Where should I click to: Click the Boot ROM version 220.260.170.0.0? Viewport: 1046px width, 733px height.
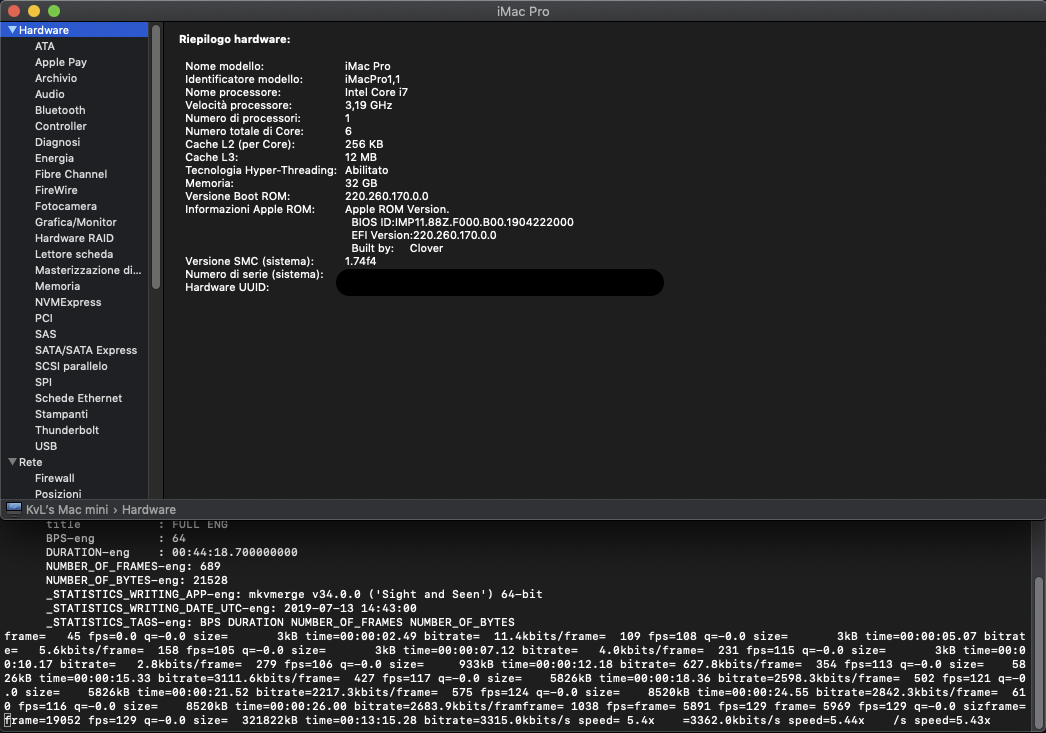click(x=387, y=196)
